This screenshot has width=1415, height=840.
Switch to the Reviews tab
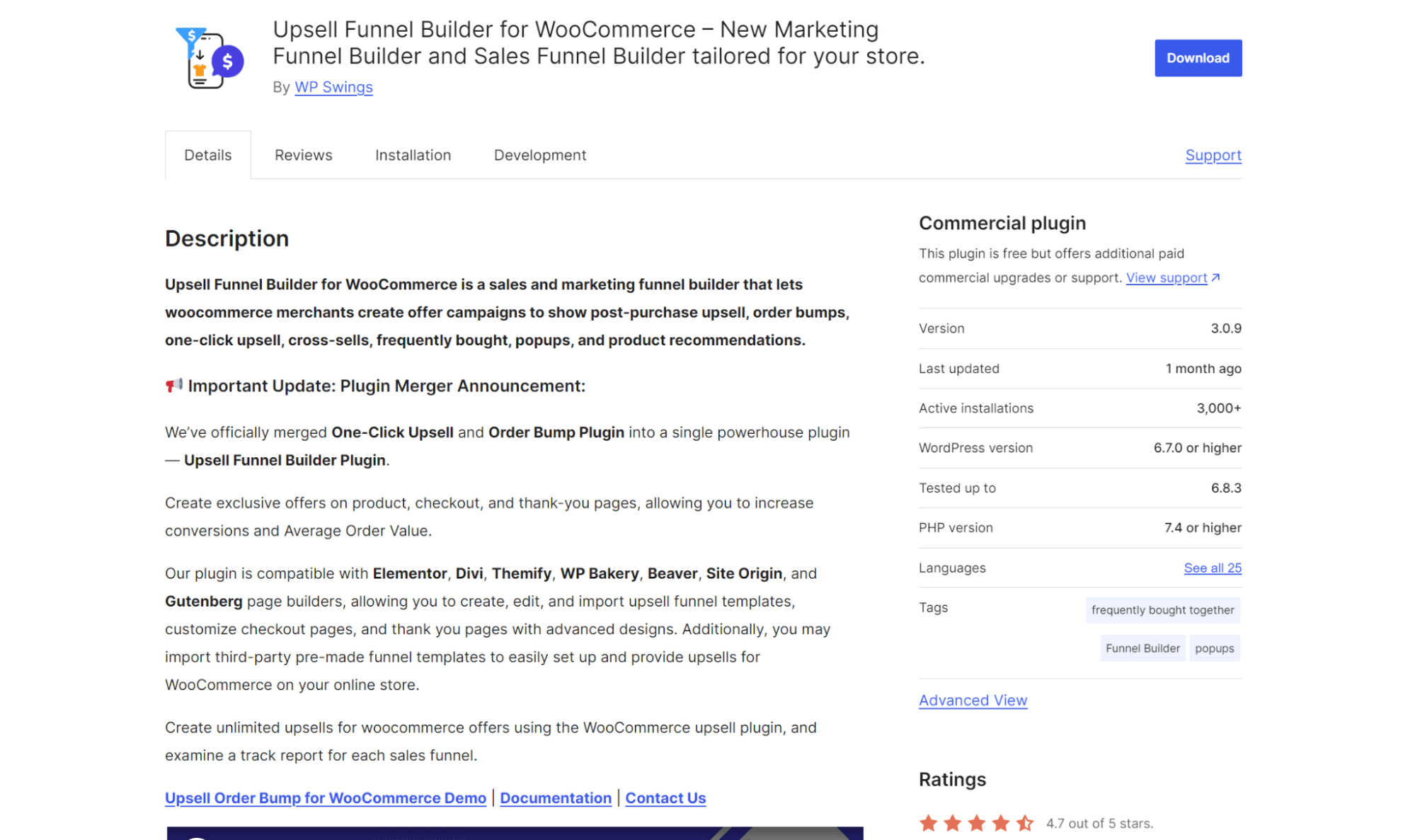pos(303,154)
